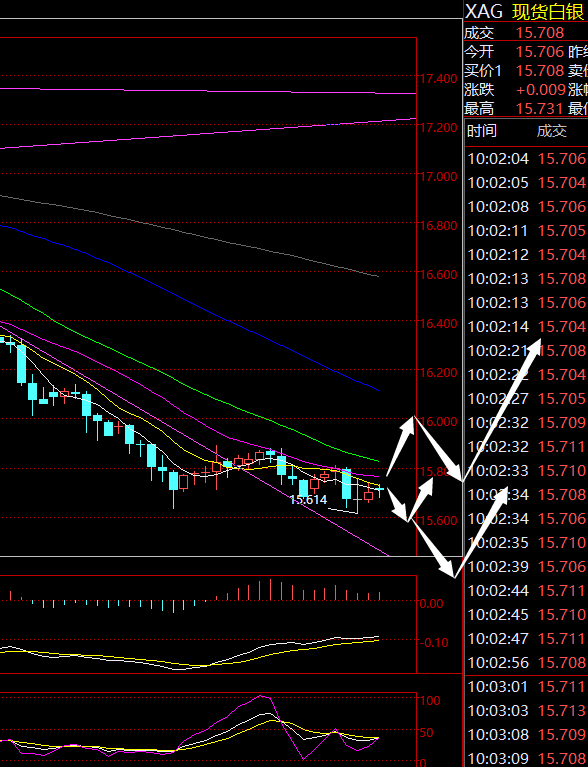This screenshot has height=767, width=588.
Task: Click the 17.200 price axis label
Action: tap(439, 127)
